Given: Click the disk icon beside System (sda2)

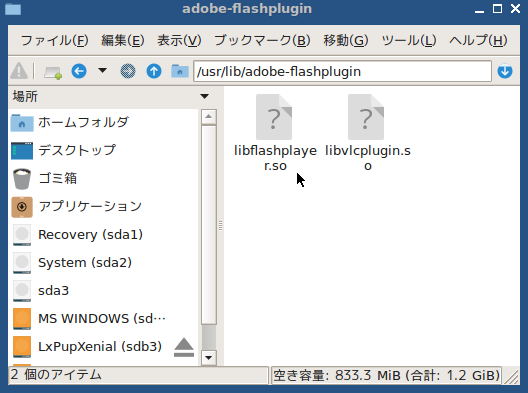Looking at the screenshot, I should click(22, 263).
